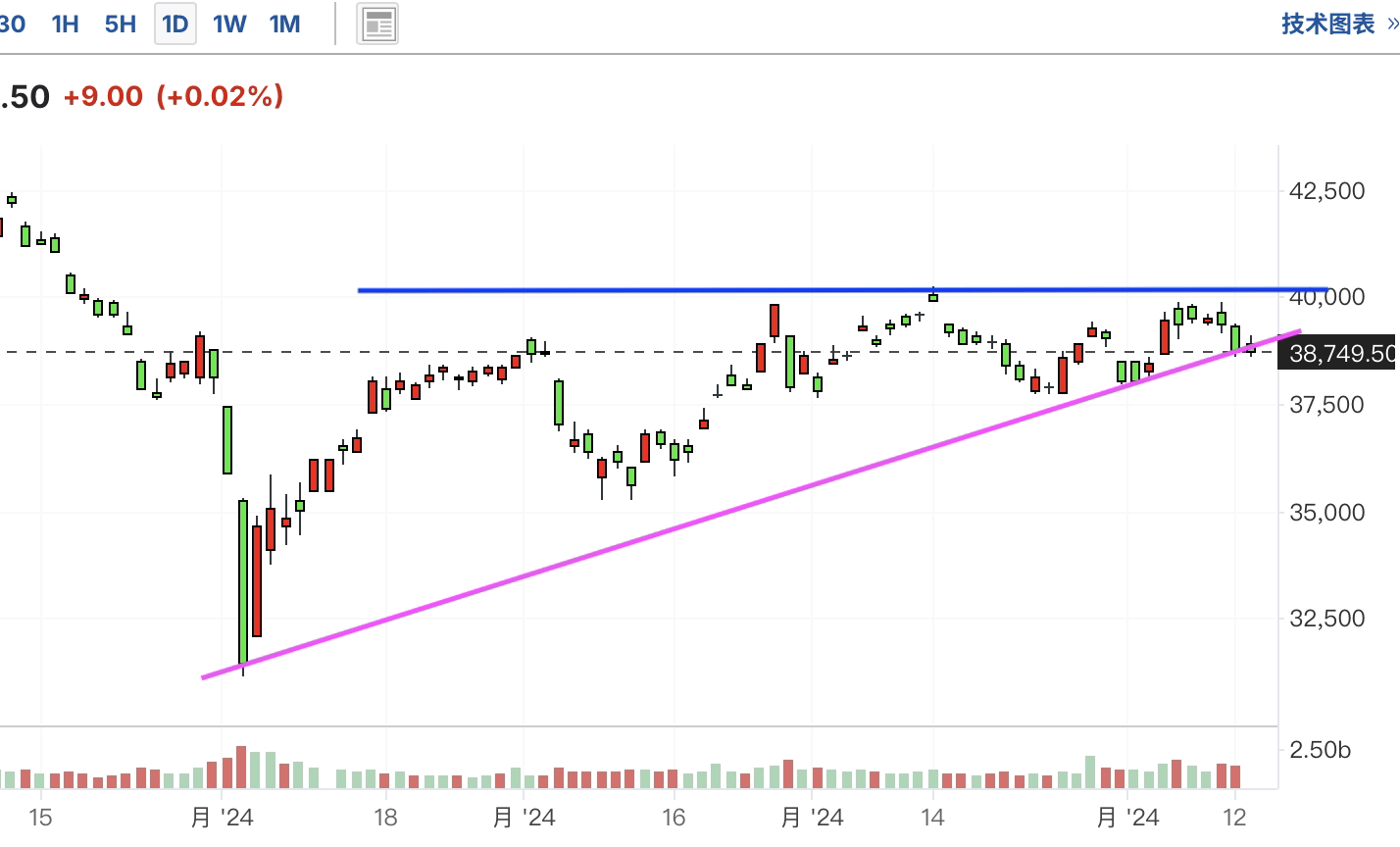Image resolution: width=1400 pixels, height=847 pixels.
Task: Click the chart layout news icon
Action: pyautogui.click(x=377, y=25)
